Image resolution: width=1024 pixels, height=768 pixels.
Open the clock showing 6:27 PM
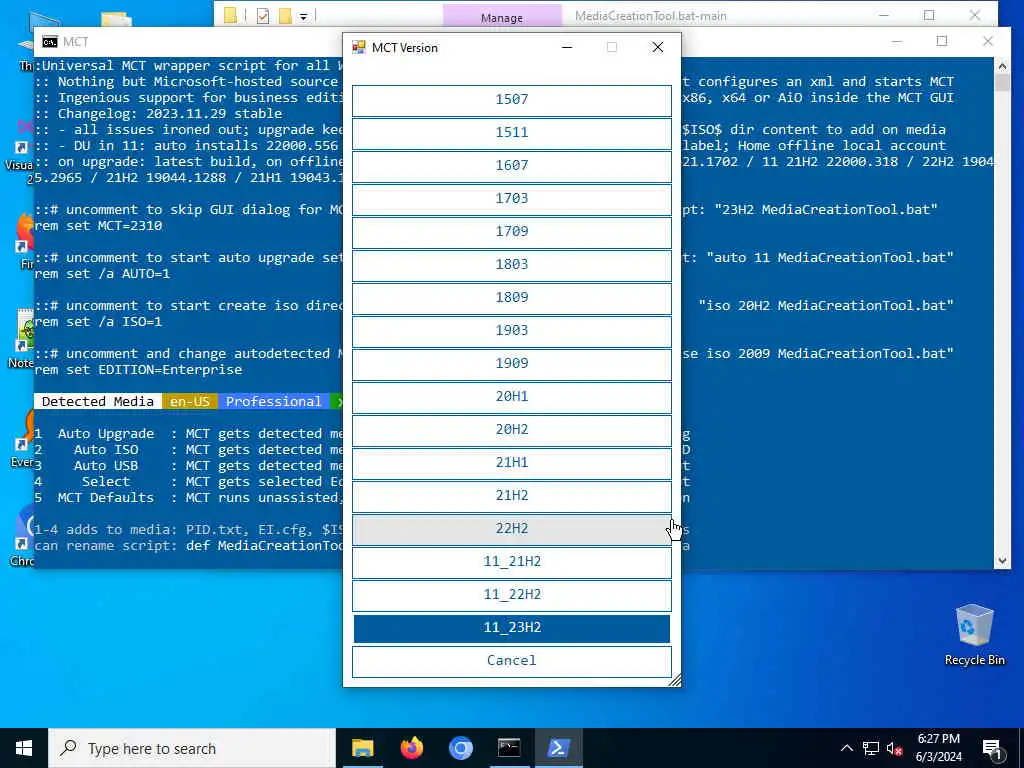[938, 748]
